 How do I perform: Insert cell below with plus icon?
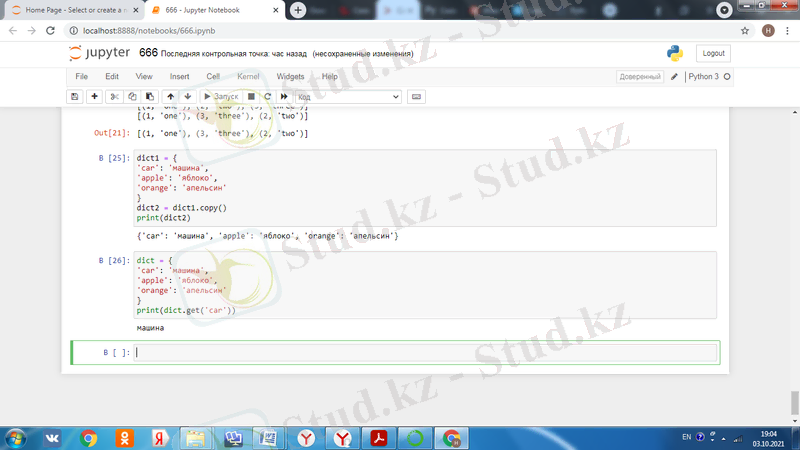click(94, 97)
